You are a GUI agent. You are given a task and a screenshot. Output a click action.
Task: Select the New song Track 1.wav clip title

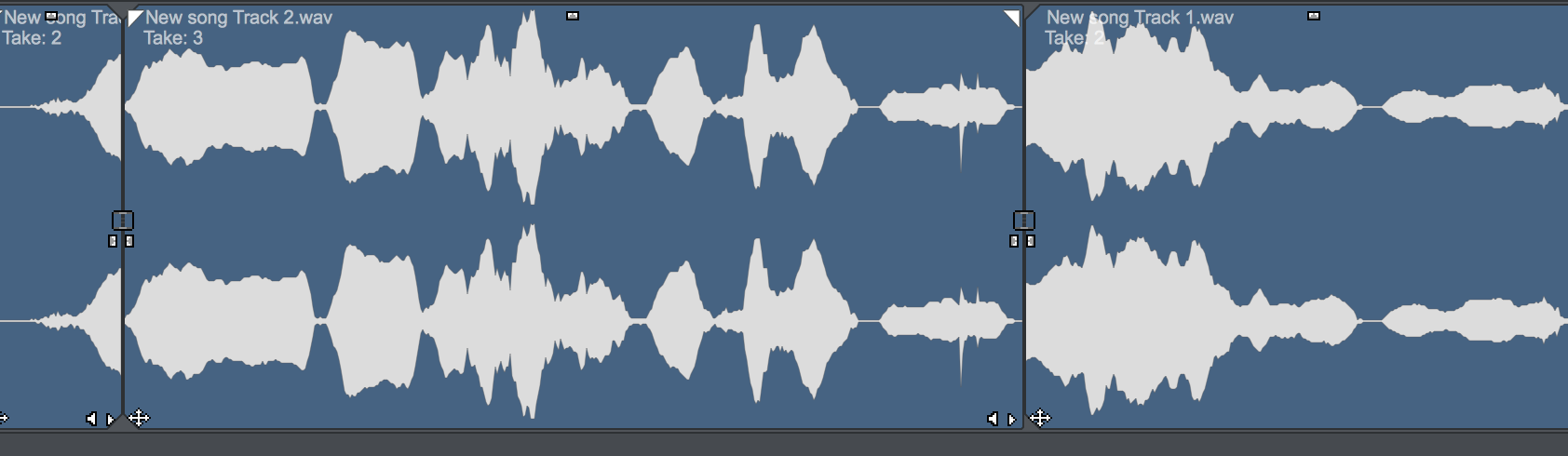coord(1140,17)
